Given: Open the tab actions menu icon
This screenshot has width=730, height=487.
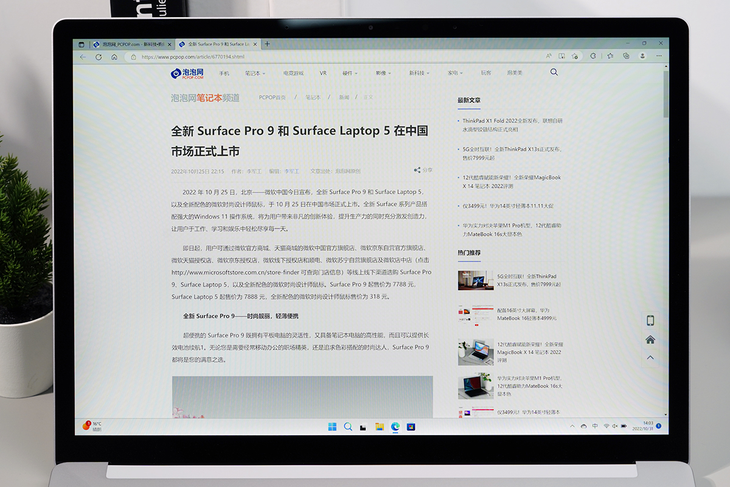Looking at the screenshot, I should [81, 45].
